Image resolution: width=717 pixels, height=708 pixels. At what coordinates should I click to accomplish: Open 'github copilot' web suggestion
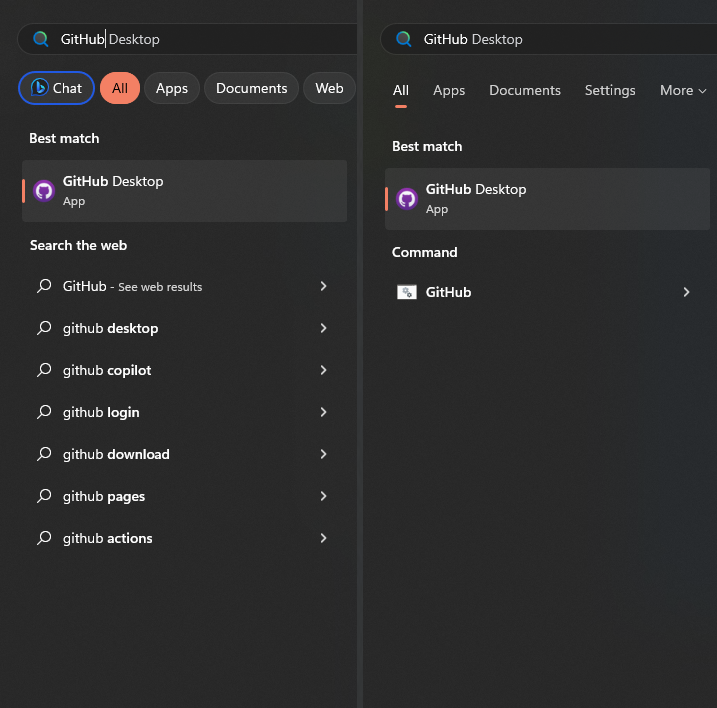[x=184, y=370]
